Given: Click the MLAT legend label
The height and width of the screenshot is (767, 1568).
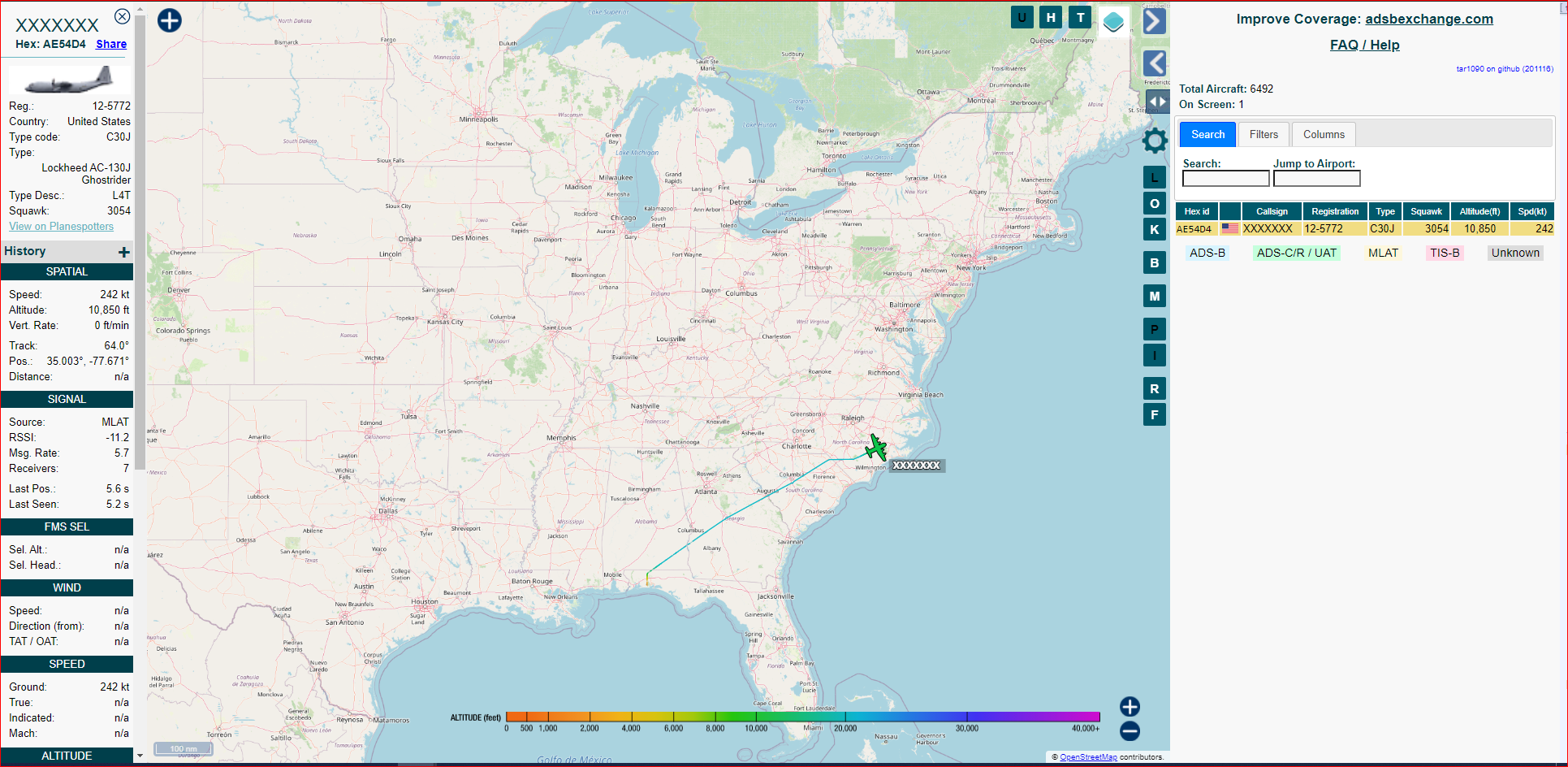Looking at the screenshot, I should (x=1383, y=253).
